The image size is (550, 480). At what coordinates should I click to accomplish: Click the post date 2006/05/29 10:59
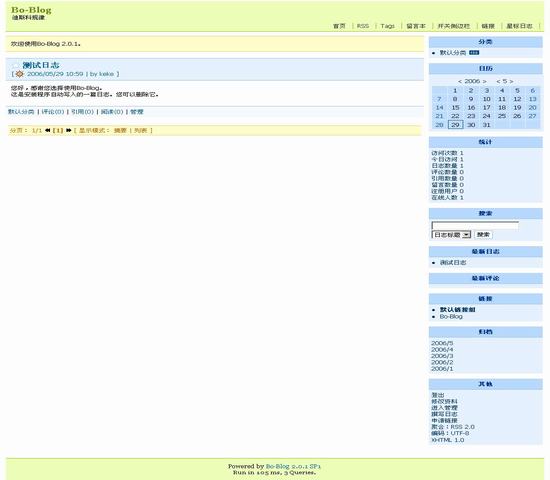point(55,74)
